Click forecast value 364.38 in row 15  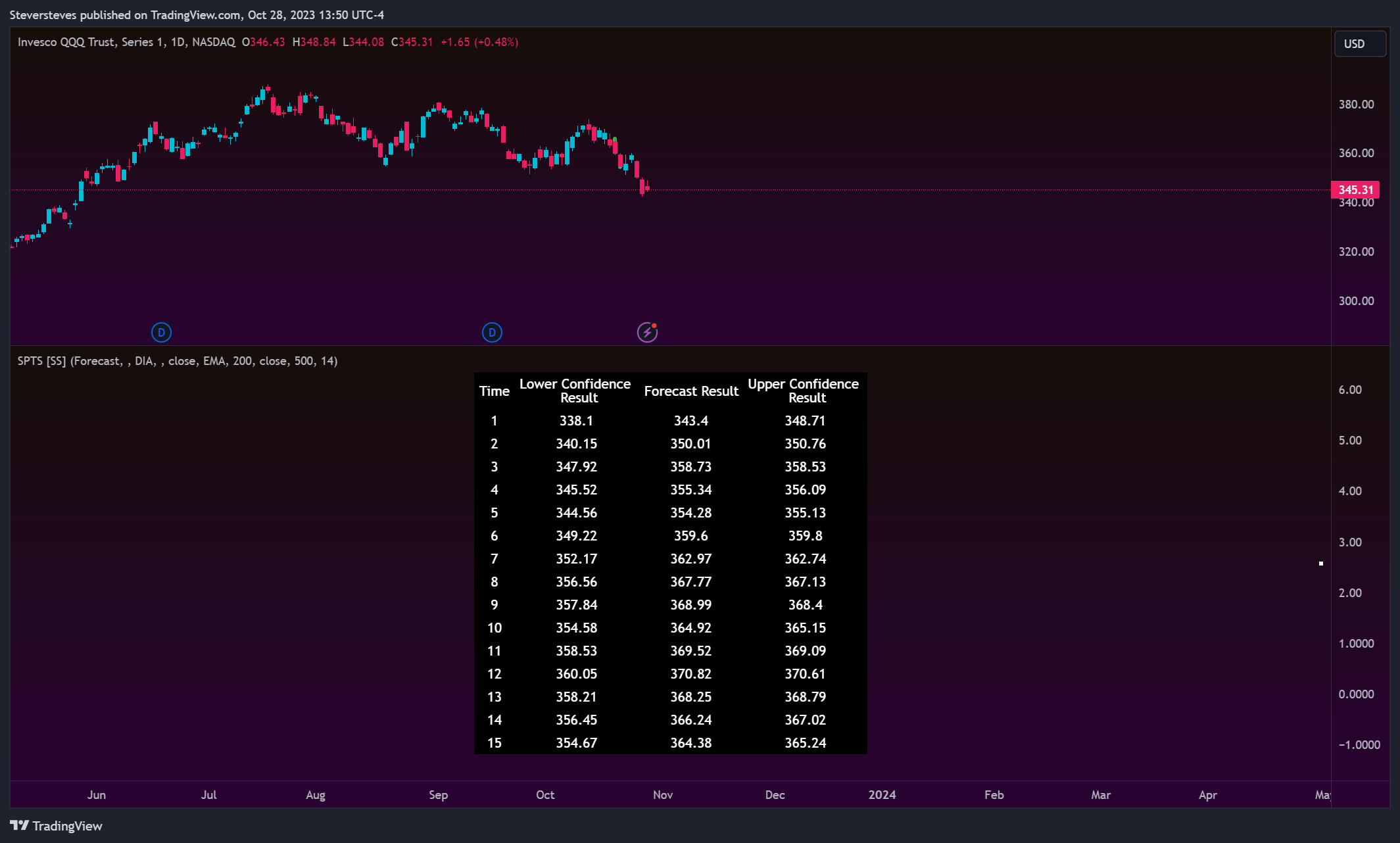691,743
